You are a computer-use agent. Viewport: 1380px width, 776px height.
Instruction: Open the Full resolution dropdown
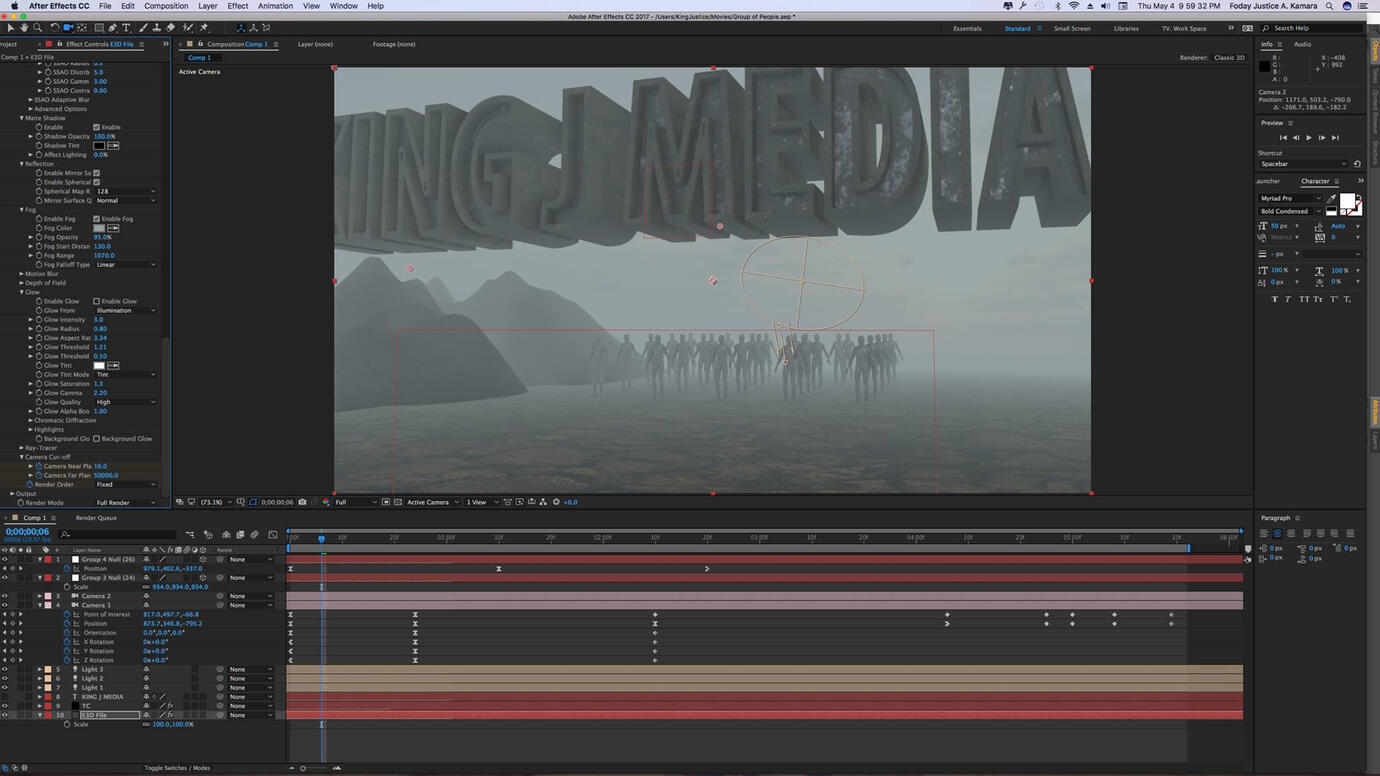(x=355, y=502)
